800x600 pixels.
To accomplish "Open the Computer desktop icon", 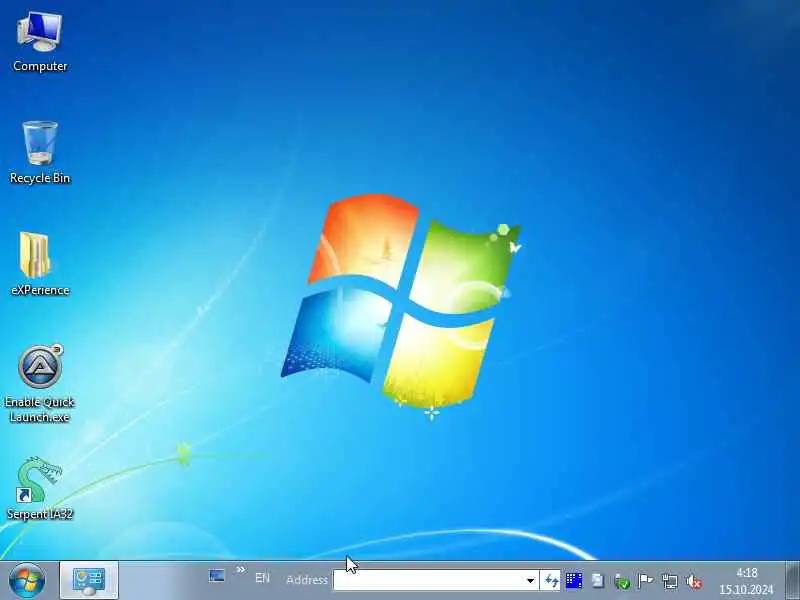I will (x=40, y=42).
